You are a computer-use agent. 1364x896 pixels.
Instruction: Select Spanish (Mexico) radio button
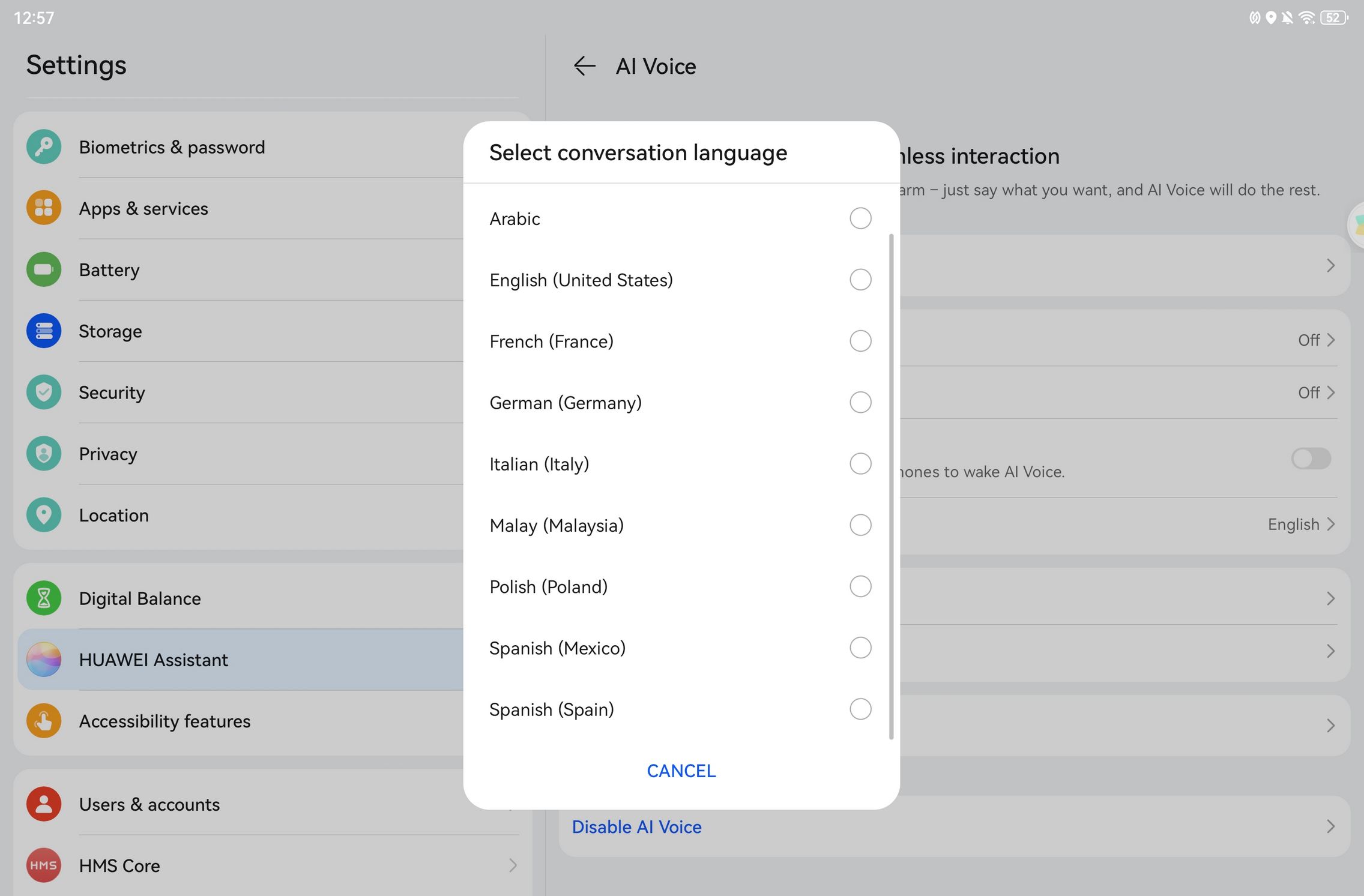pos(860,648)
